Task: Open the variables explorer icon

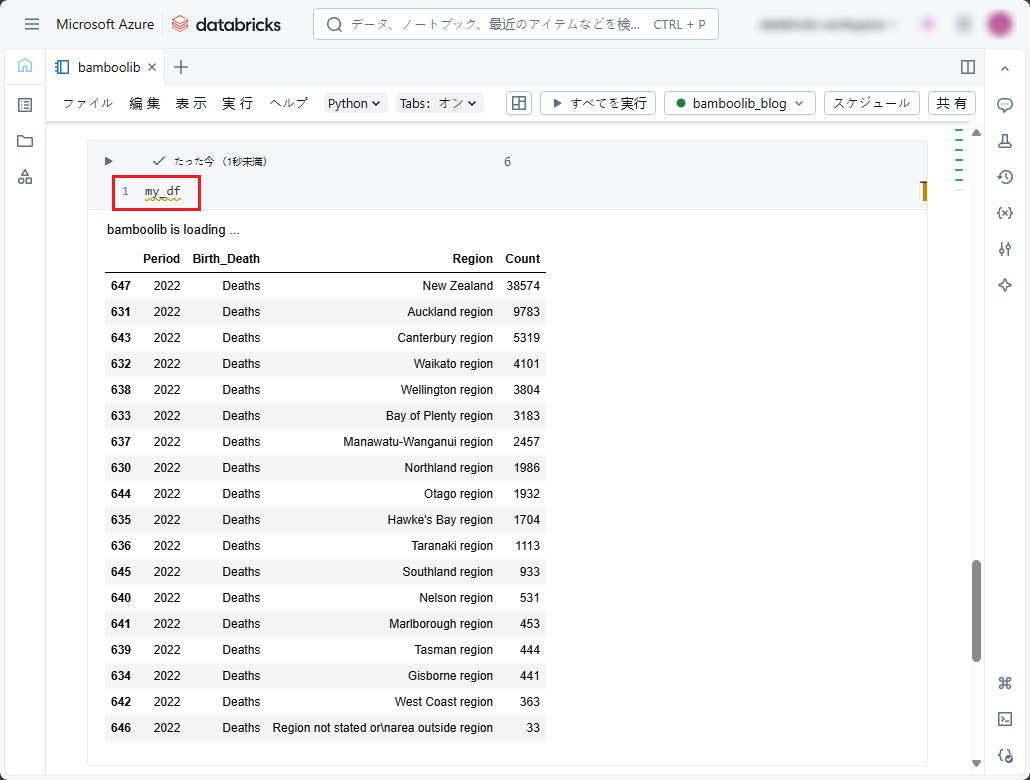Action: [x=1005, y=213]
